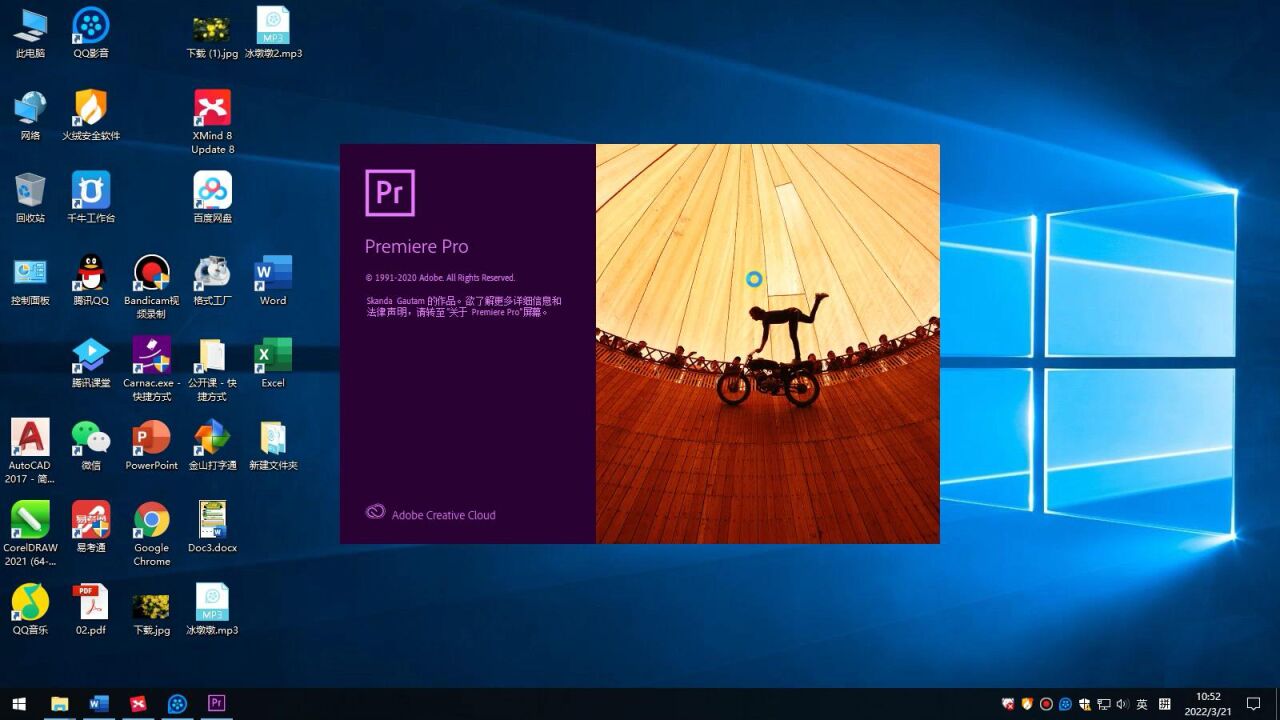The image size is (1280, 720).
Task: Open the QQ音乐 desktop shortcut
Action: coord(30,610)
